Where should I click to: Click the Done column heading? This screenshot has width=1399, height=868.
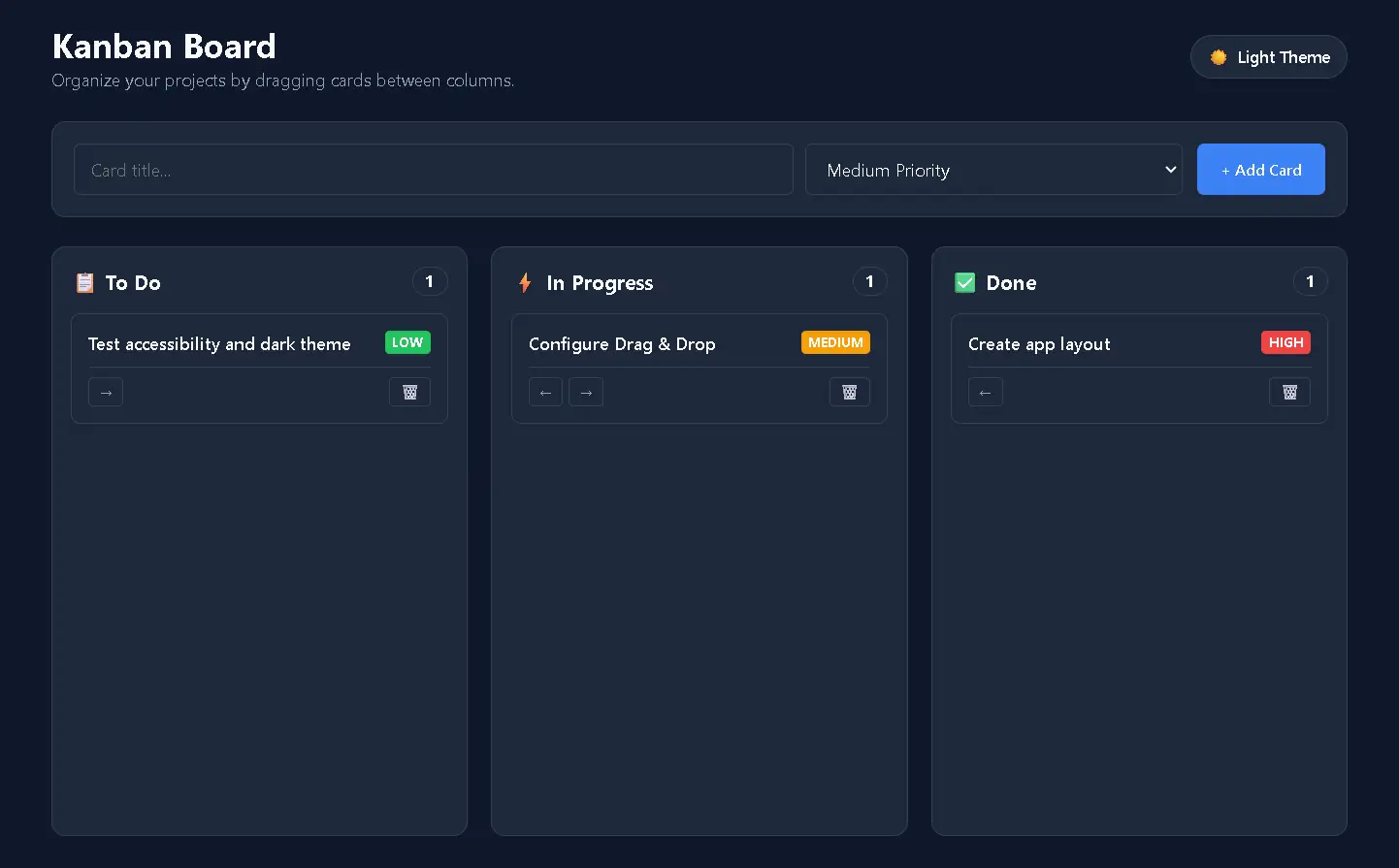pyautogui.click(x=1011, y=283)
